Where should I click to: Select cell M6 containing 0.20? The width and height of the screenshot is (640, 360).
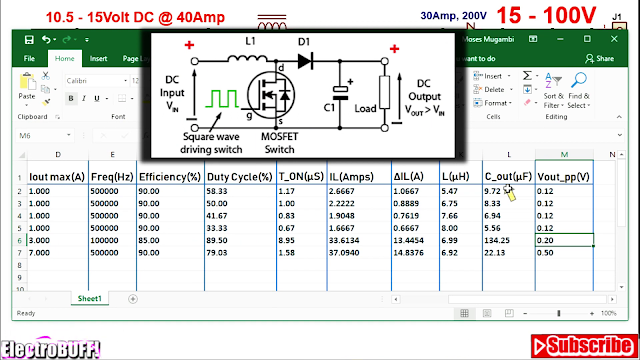pos(564,240)
